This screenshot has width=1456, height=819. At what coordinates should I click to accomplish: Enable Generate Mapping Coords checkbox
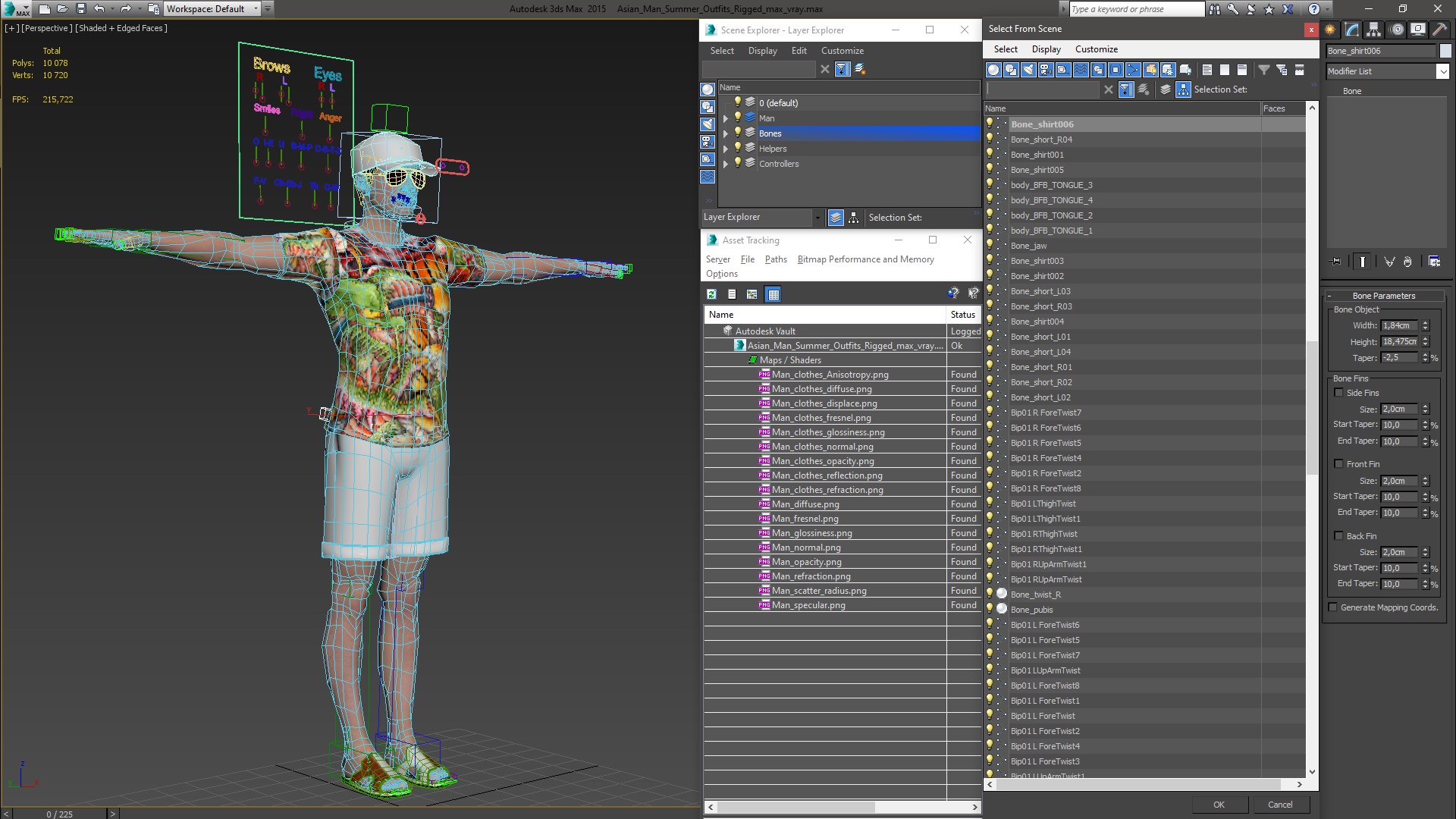click(1332, 607)
